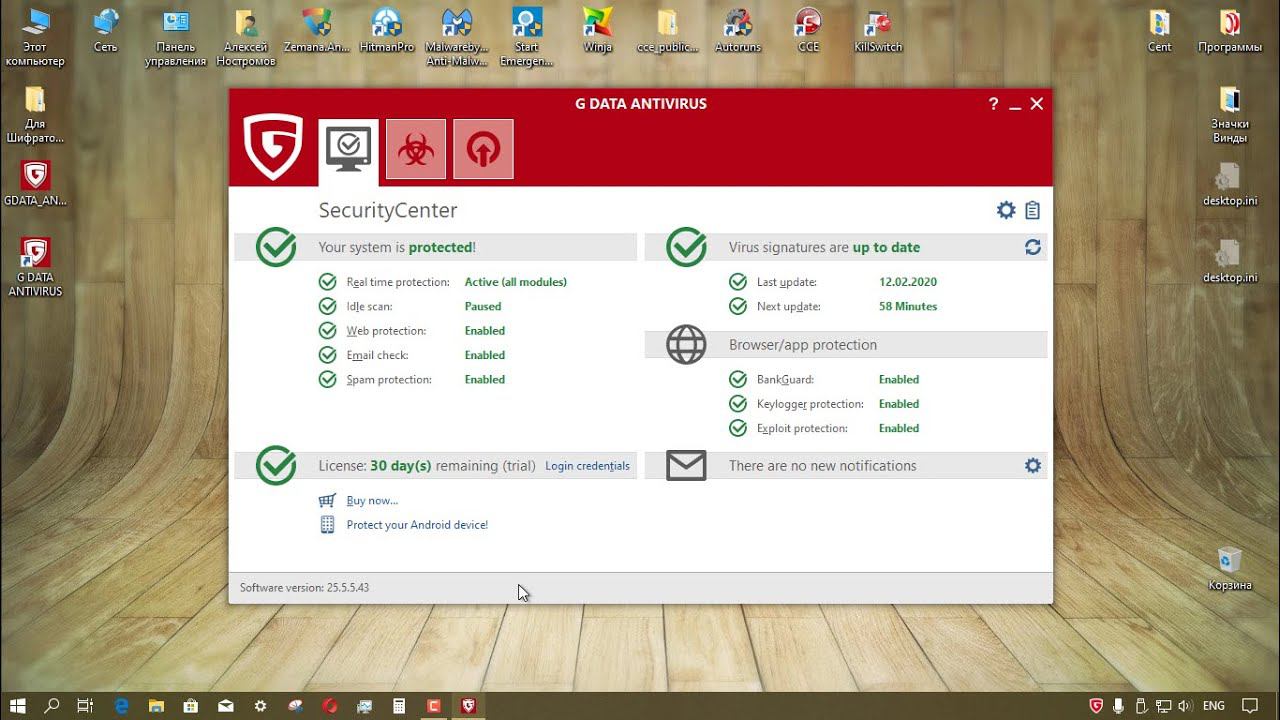Toggle Real time protection status
The image size is (1280, 720).
tap(515, 282)
